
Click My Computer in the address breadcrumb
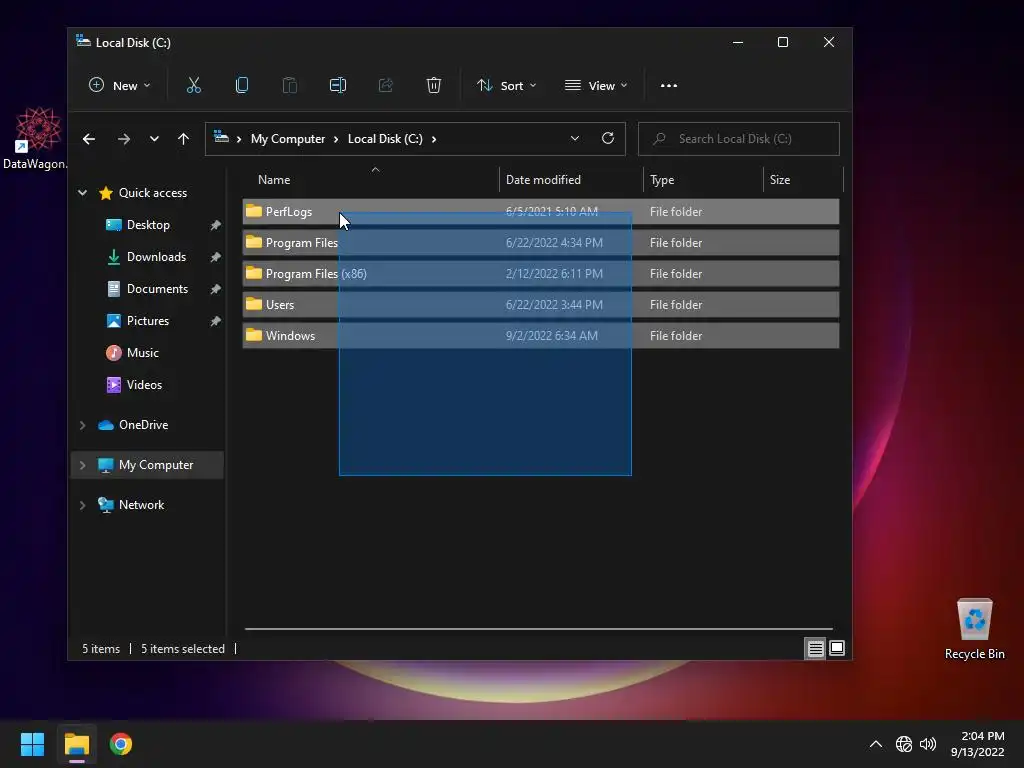tap(288, 139)
